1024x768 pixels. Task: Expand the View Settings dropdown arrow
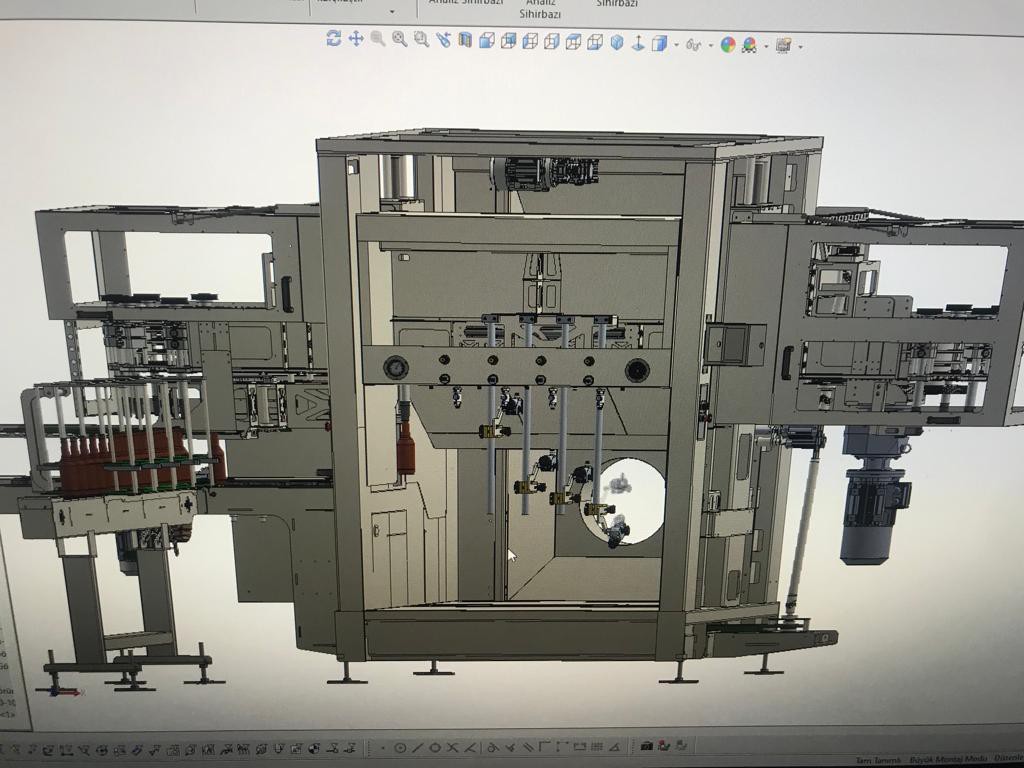(801, 47)
